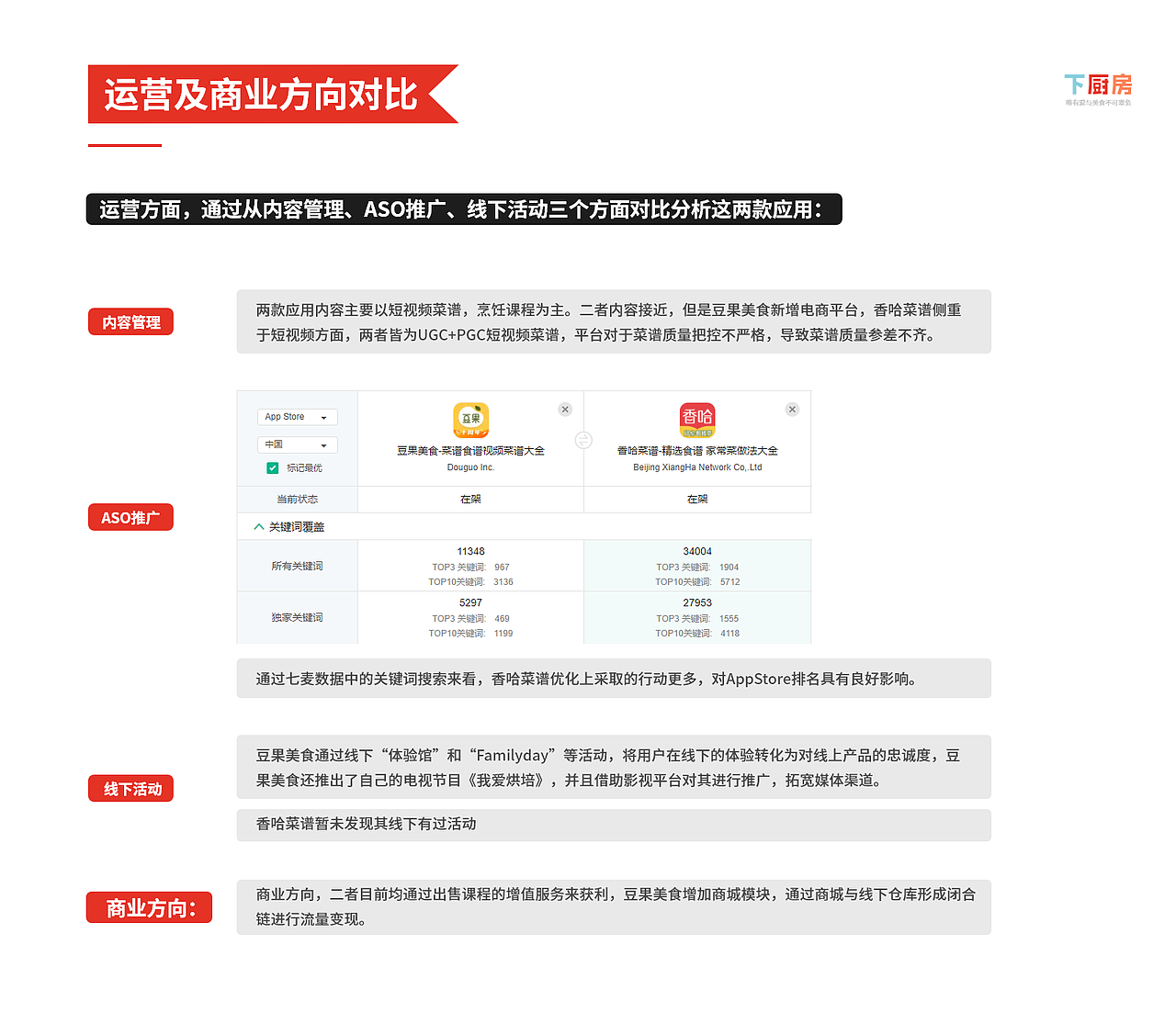This screenshot has width=1176, height=1012.
Task: Click the 商业方向 red label
Action: [149, 907]
